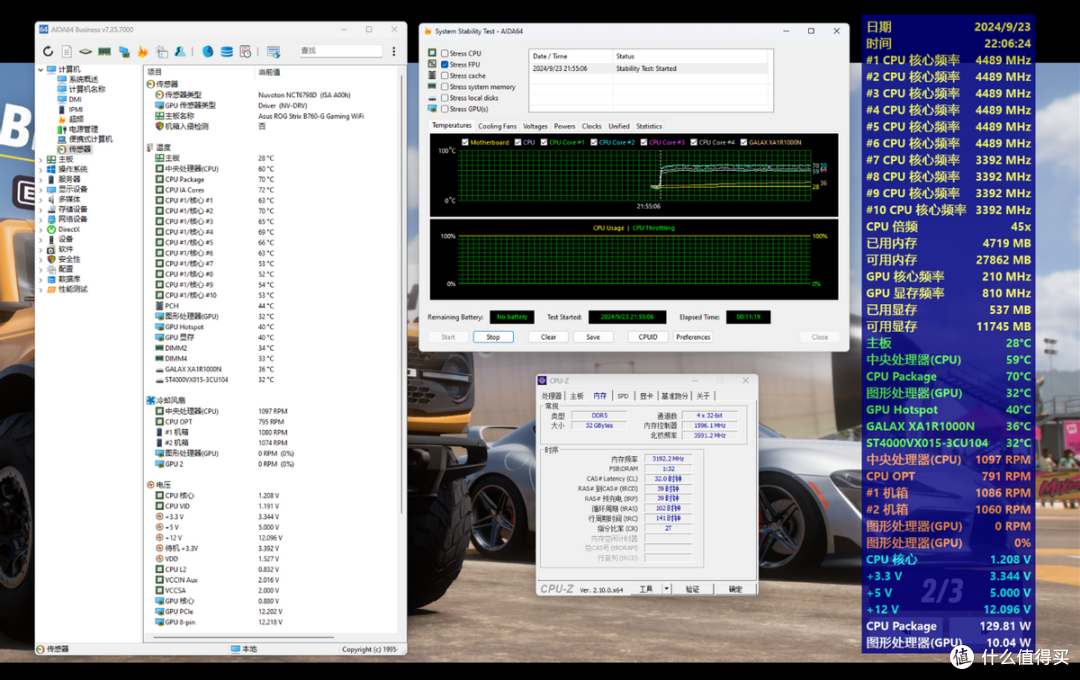Click the 查找 search field
The width and height of the screenshot is (1080, 680).
click(340, 51)
